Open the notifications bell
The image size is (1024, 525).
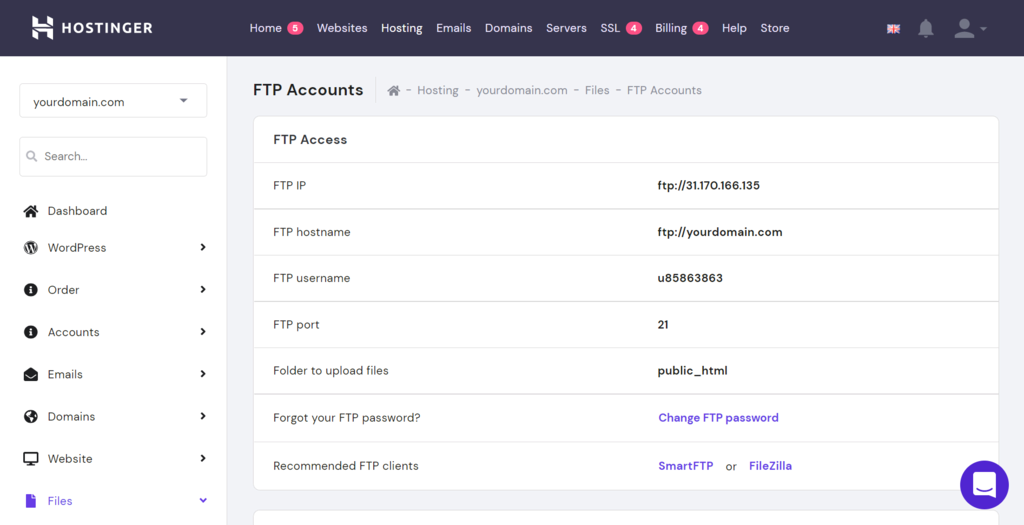926,29
